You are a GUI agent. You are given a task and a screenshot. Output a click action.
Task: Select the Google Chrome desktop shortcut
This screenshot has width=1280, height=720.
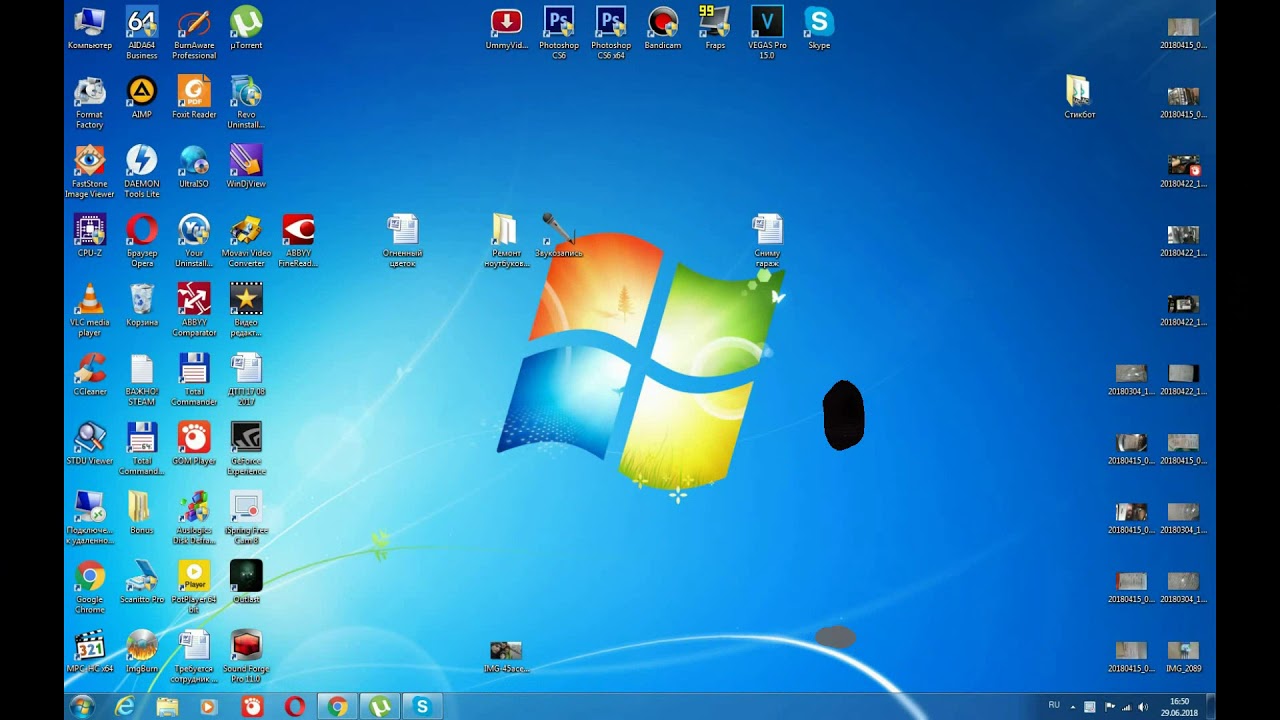click(x=90, y=587)
